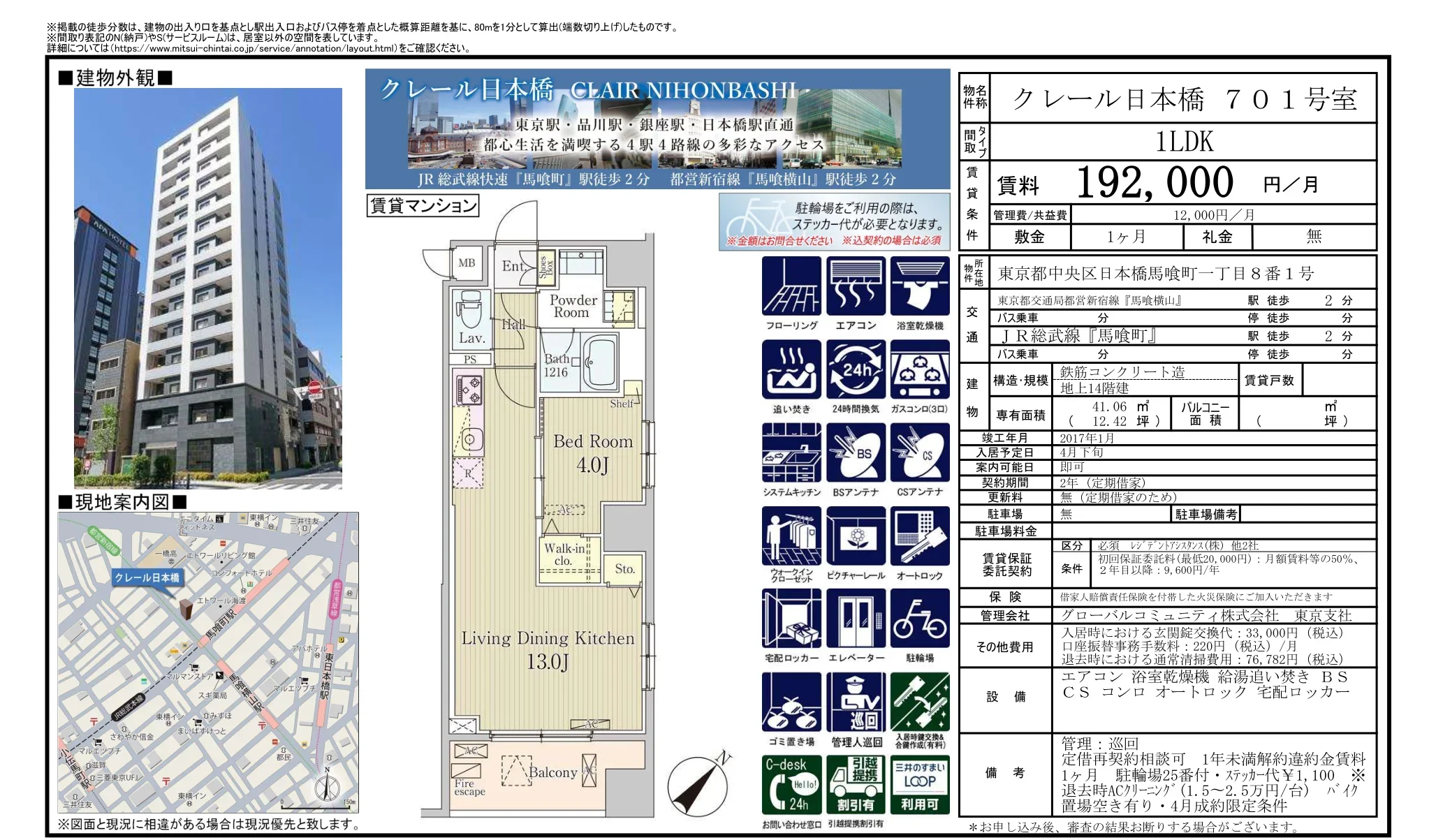Viewport: 1436px width, 840px height.
Task: Click the auto-lock key icon
Action: point(920,536)
